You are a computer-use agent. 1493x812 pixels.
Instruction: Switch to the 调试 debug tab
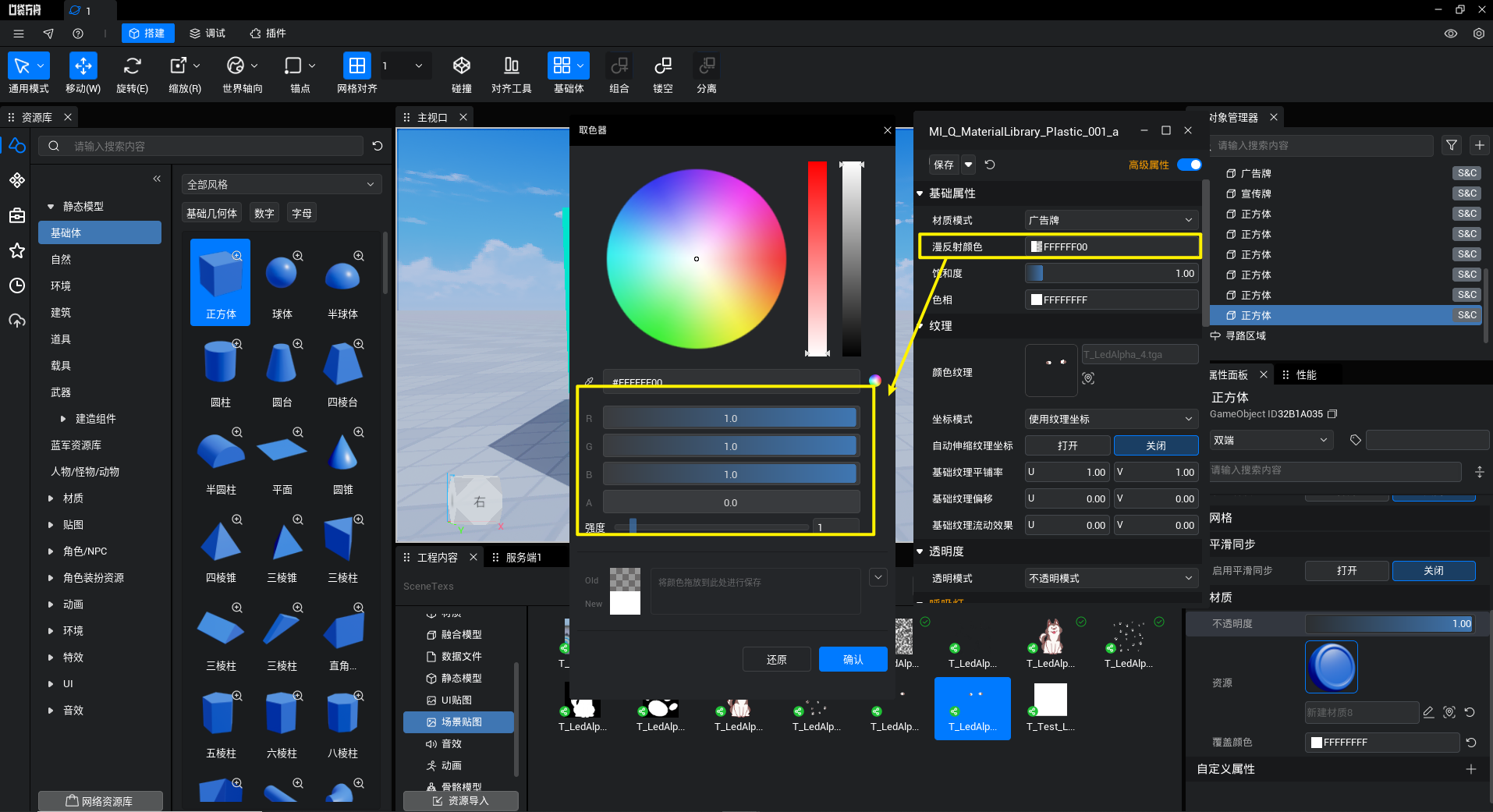click(207, 34)
